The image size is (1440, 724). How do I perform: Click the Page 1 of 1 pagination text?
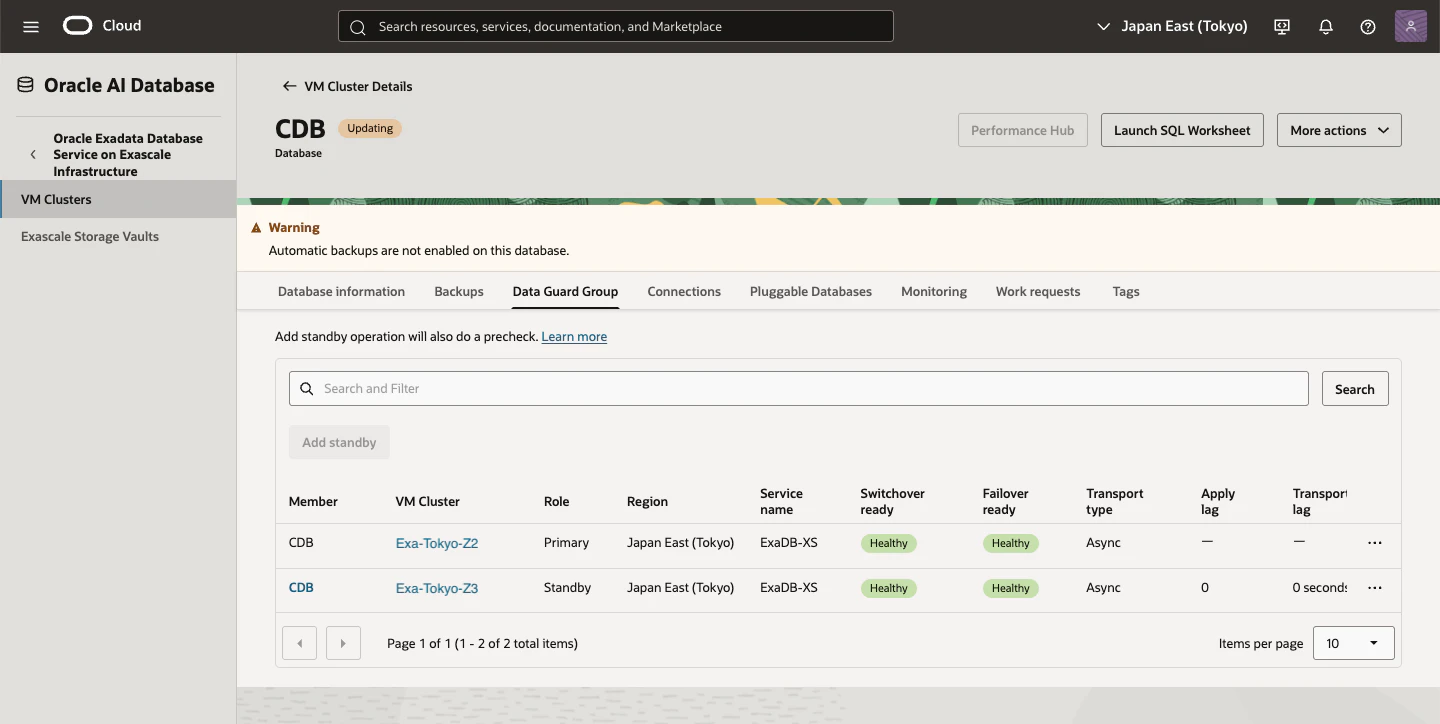(482, 644)
